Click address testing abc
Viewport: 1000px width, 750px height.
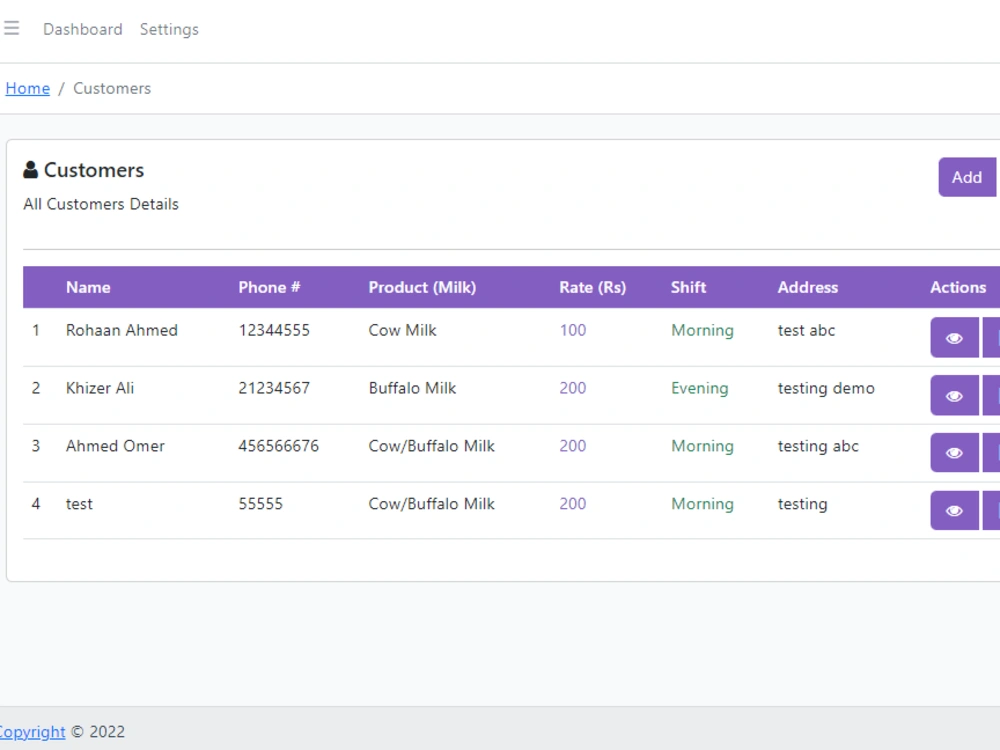pyautogui.click(x=818, y=446)
